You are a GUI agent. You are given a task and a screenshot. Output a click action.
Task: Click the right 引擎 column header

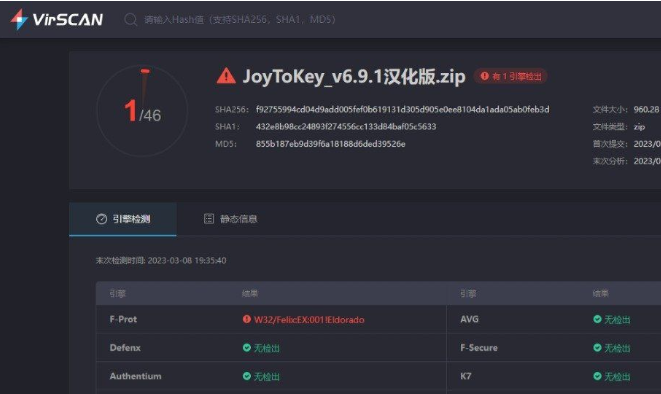point(468,294)
